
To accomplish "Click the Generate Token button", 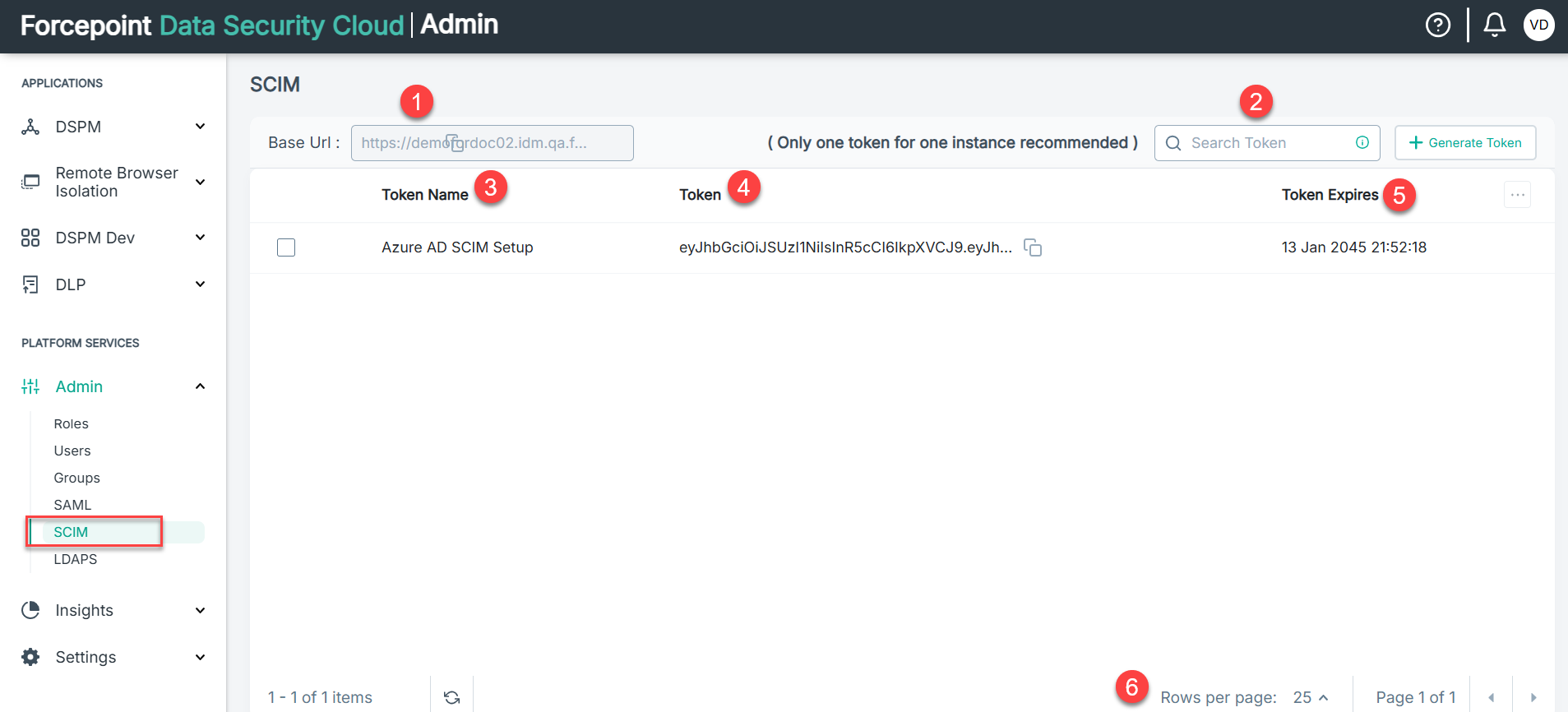I will [x=1465, y=143].
